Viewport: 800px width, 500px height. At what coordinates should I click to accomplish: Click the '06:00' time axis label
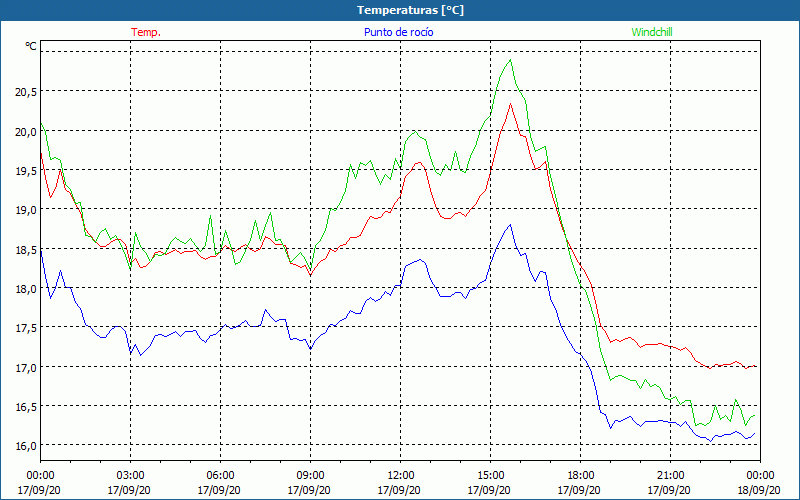click(x=220, y=476)
